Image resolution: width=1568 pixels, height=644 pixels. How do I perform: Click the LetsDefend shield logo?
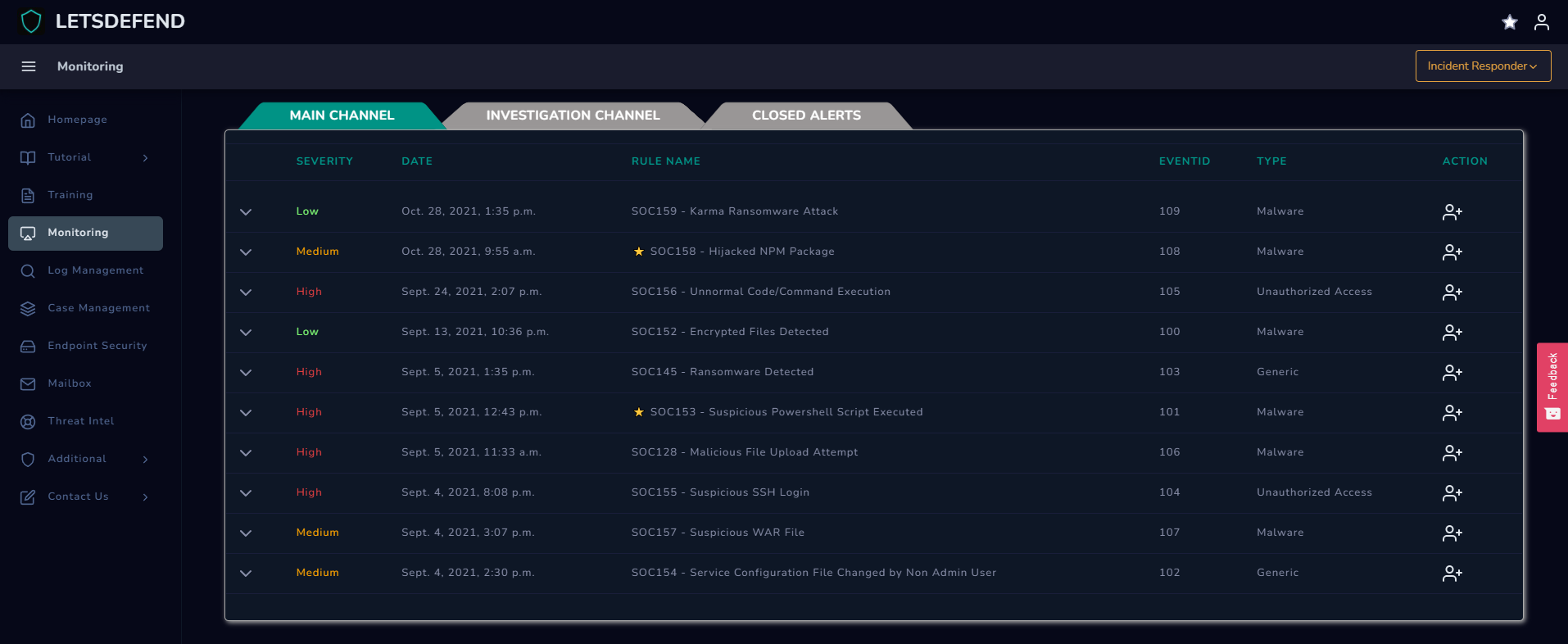click(x=31, y=21)
